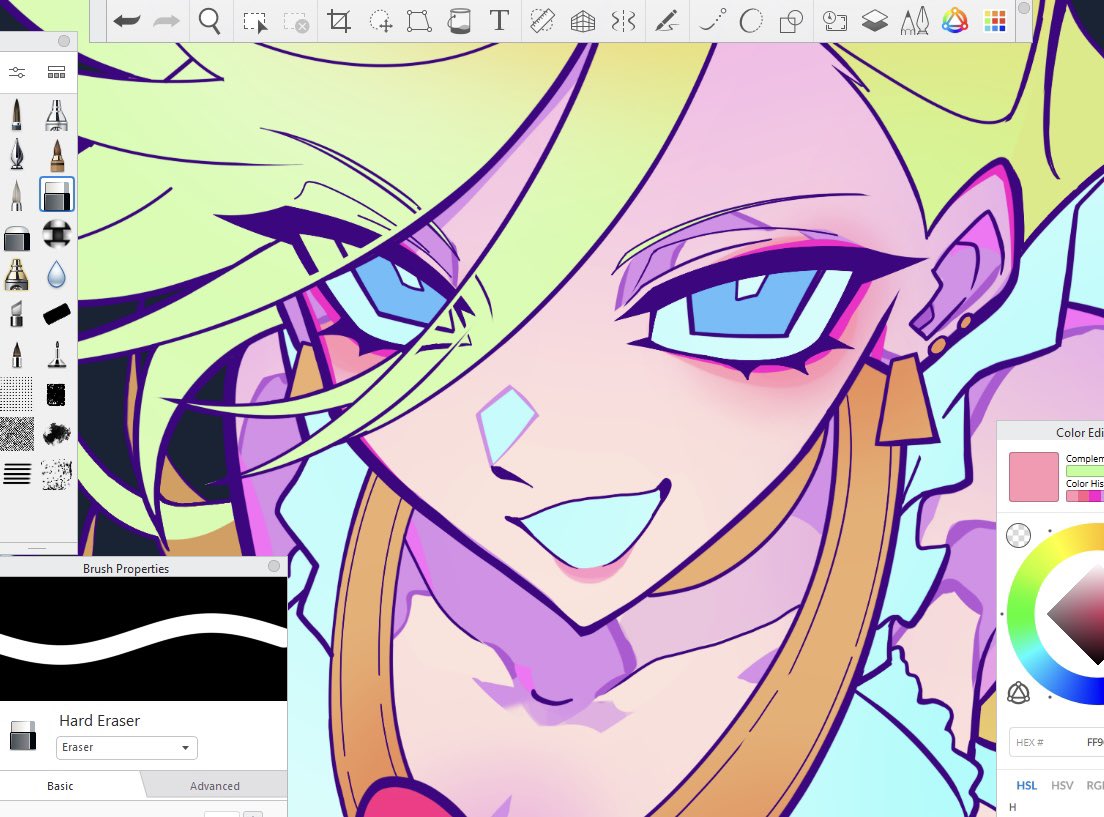The height and width of the screenshot is (817, 1104).
Task: Toggle the Perspective Guide grid
Action: click(x=582, y=22)
